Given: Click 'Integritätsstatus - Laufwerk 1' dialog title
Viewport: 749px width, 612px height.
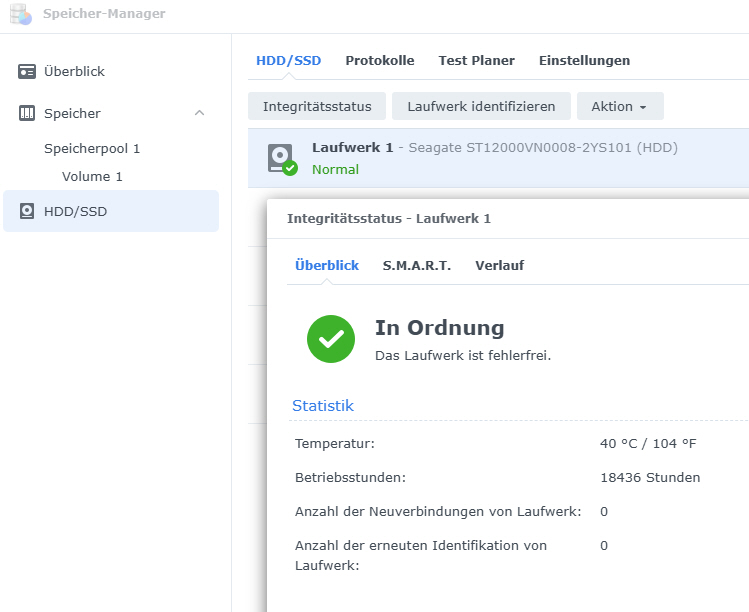Looking at the screenshot, I should [x=389, y=219].
